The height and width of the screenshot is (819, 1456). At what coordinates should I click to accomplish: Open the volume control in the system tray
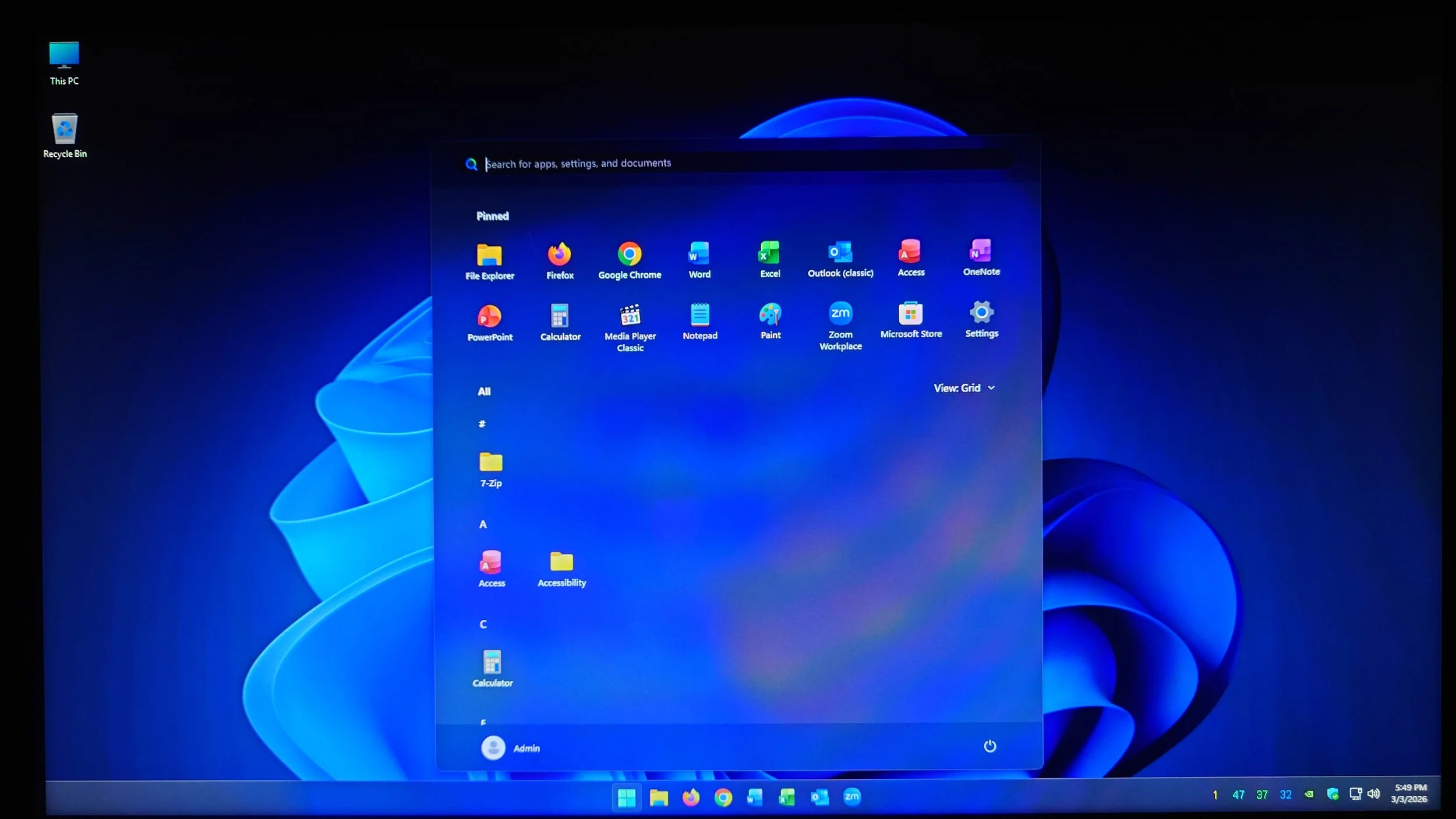click(1373, 793)
